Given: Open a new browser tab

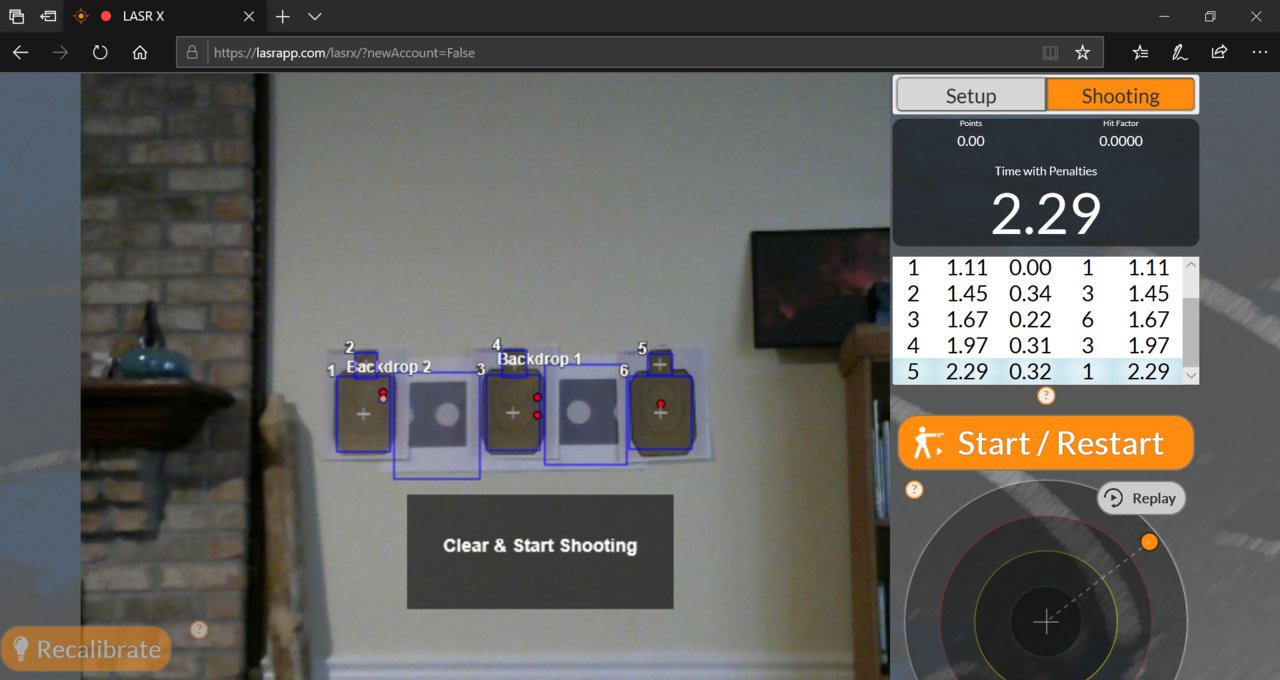Looking at the screenshot, I should 283,16.
